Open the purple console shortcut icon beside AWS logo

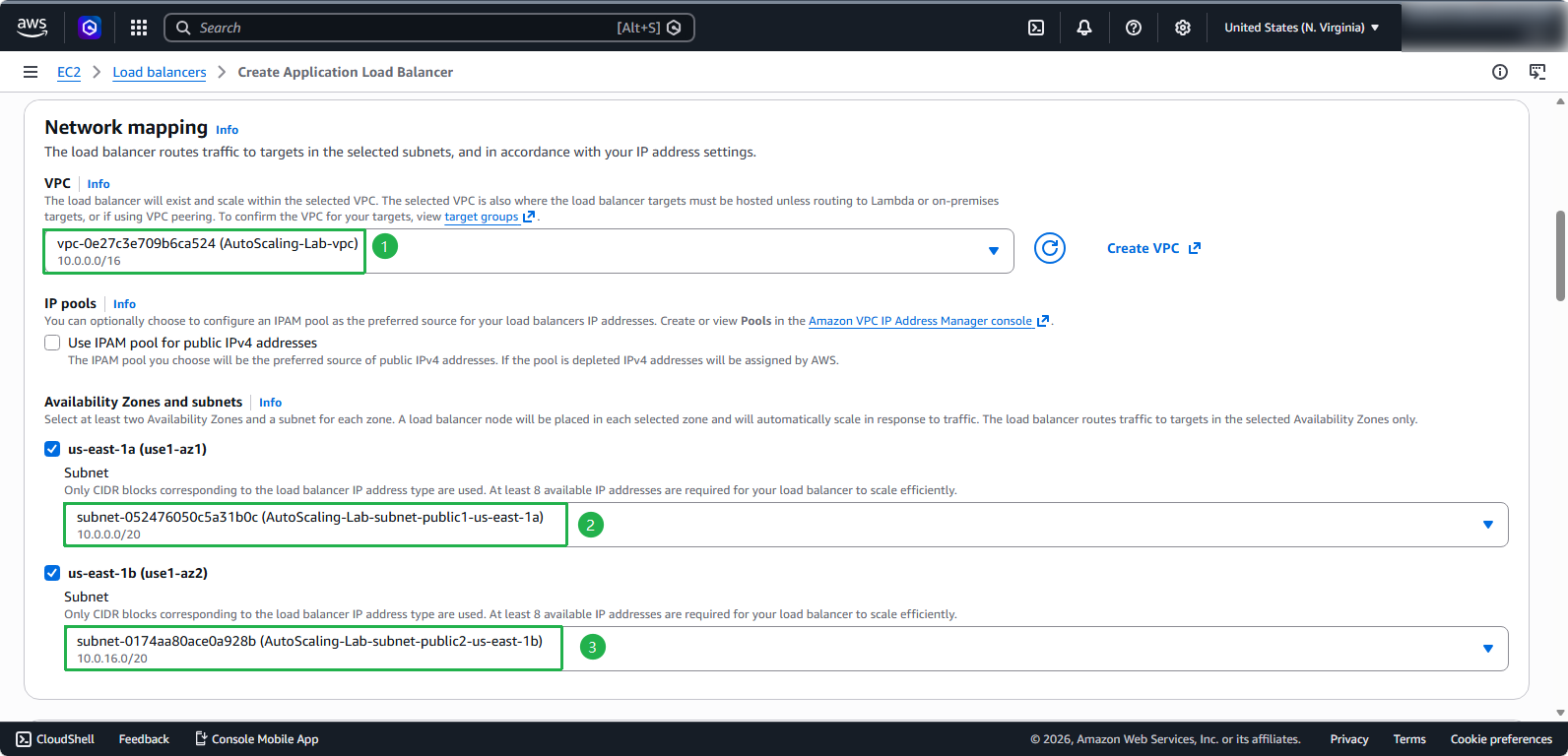(90, 28)
